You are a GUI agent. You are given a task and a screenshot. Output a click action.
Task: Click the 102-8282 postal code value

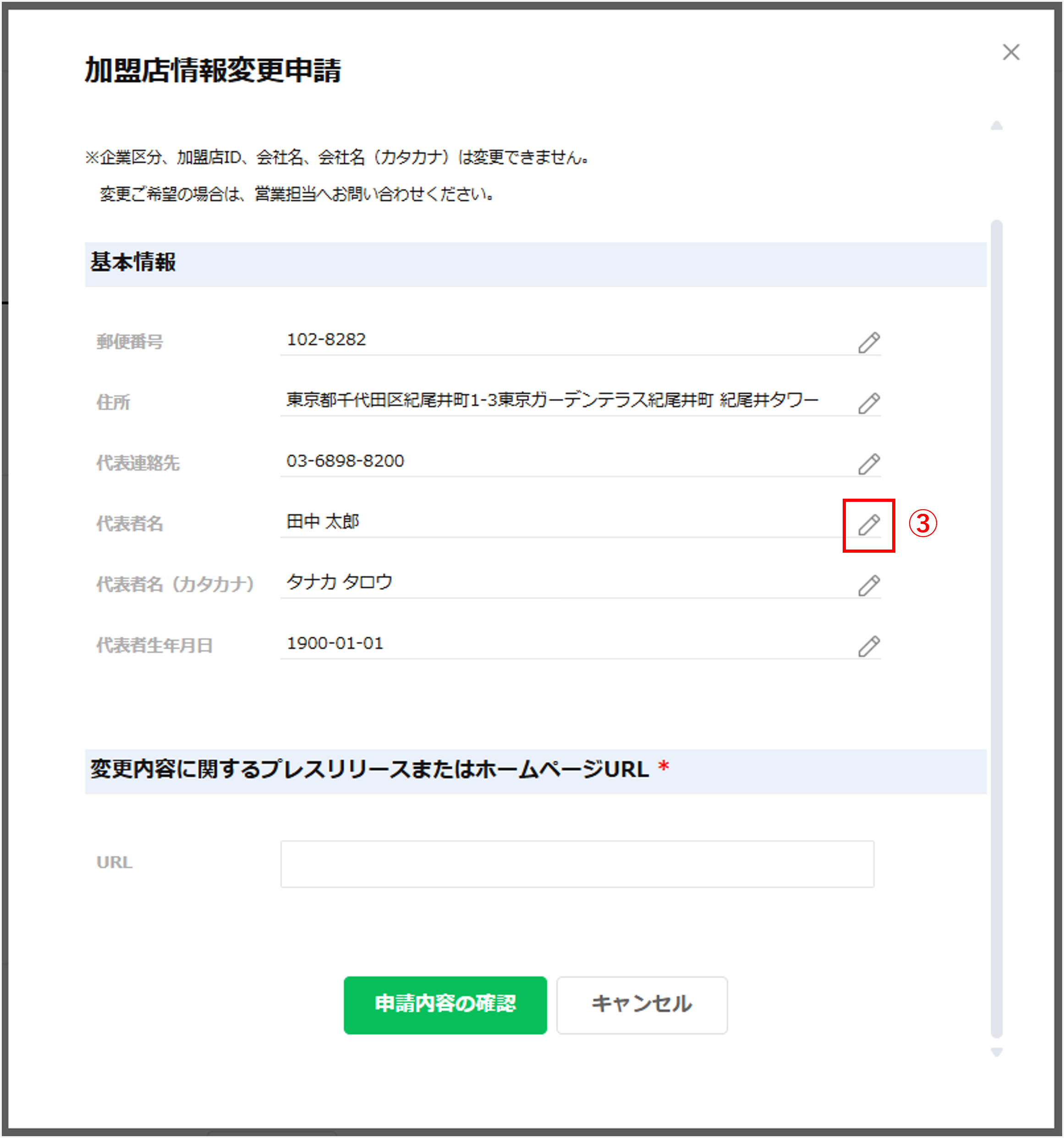coord(326,340)
